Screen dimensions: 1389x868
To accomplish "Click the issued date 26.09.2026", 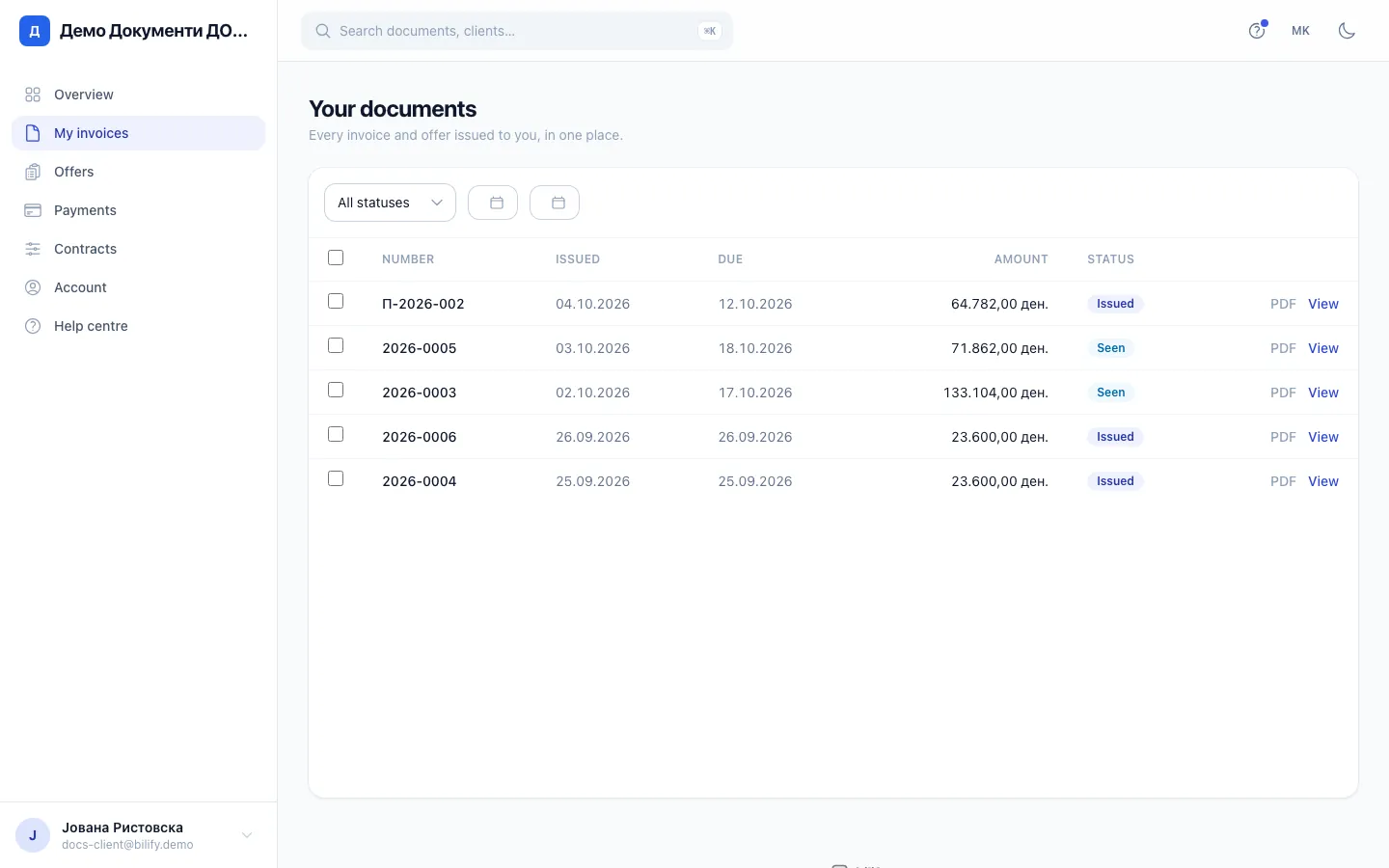I will point(592,437).
